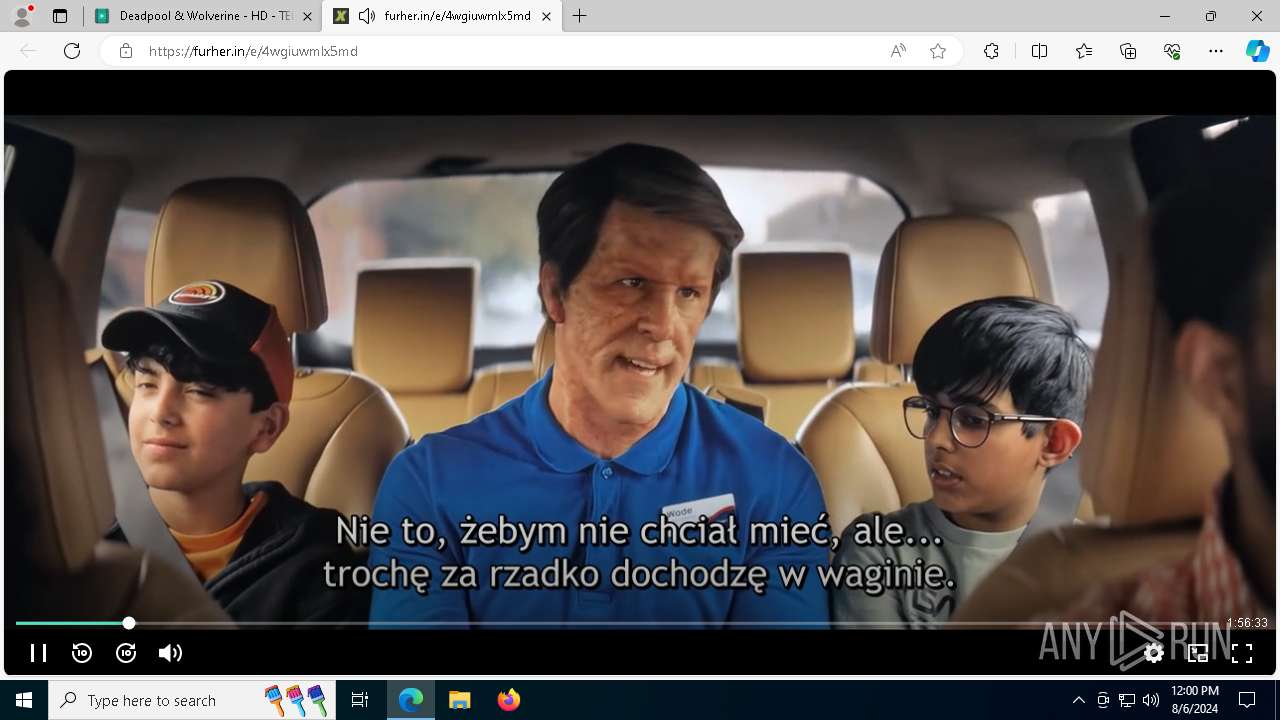Open the Favorites list
This screenshot has width=1280, height=720.
tap(1084, 51)
